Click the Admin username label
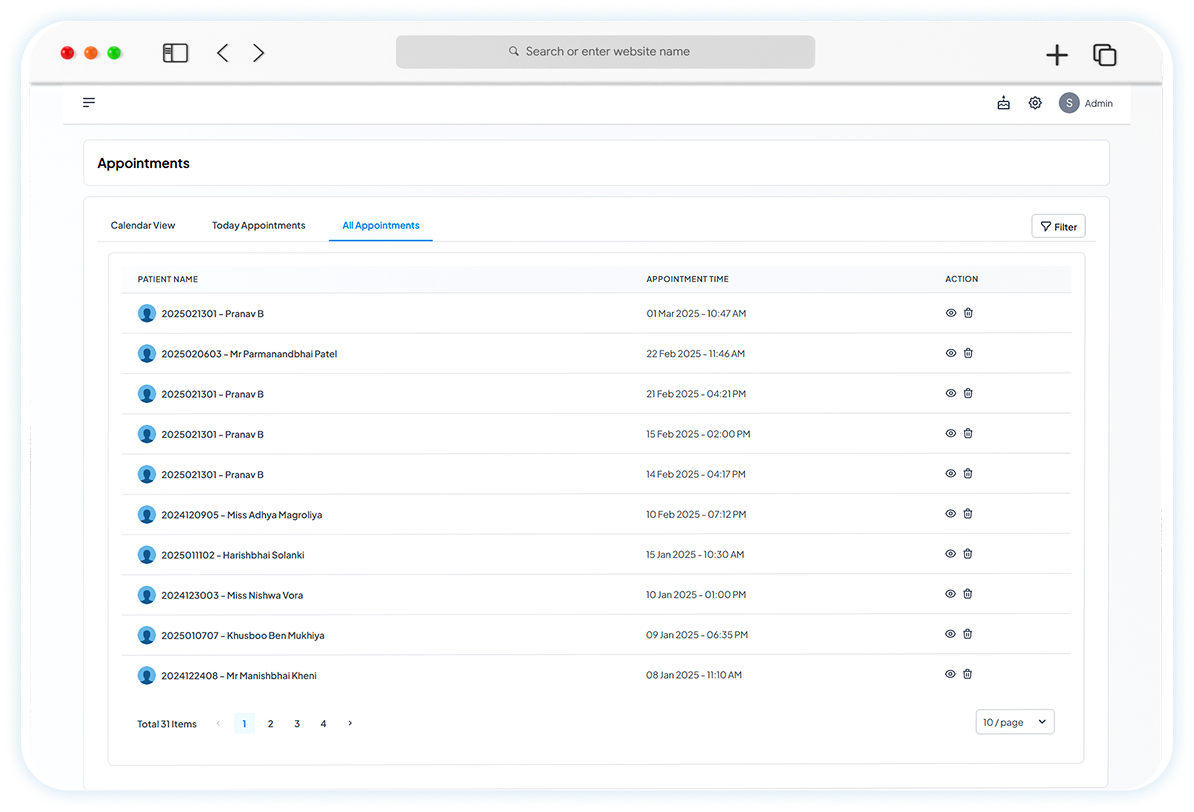 tap(1098, 104)
